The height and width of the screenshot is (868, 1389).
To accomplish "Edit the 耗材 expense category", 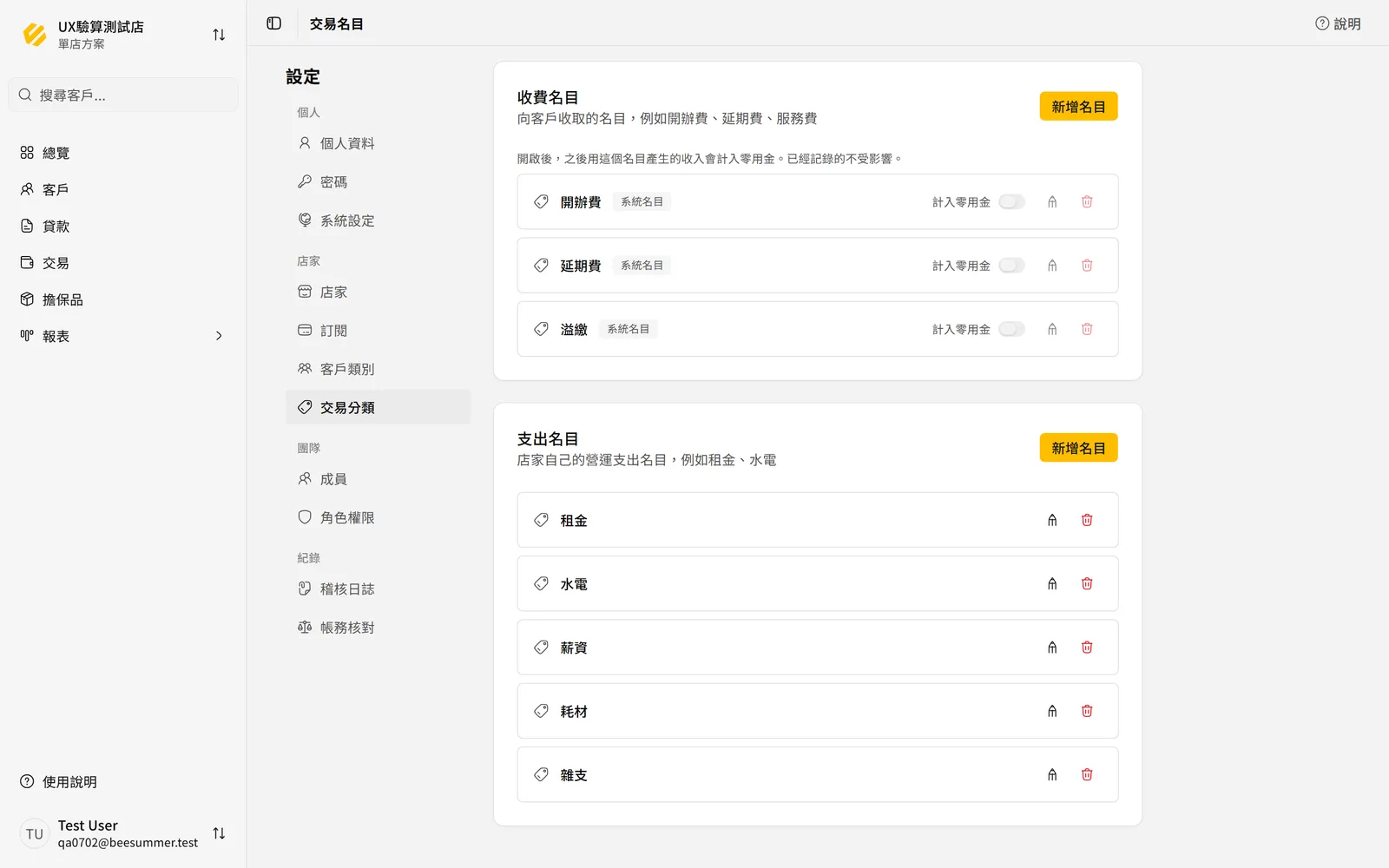I will 1052,711.
